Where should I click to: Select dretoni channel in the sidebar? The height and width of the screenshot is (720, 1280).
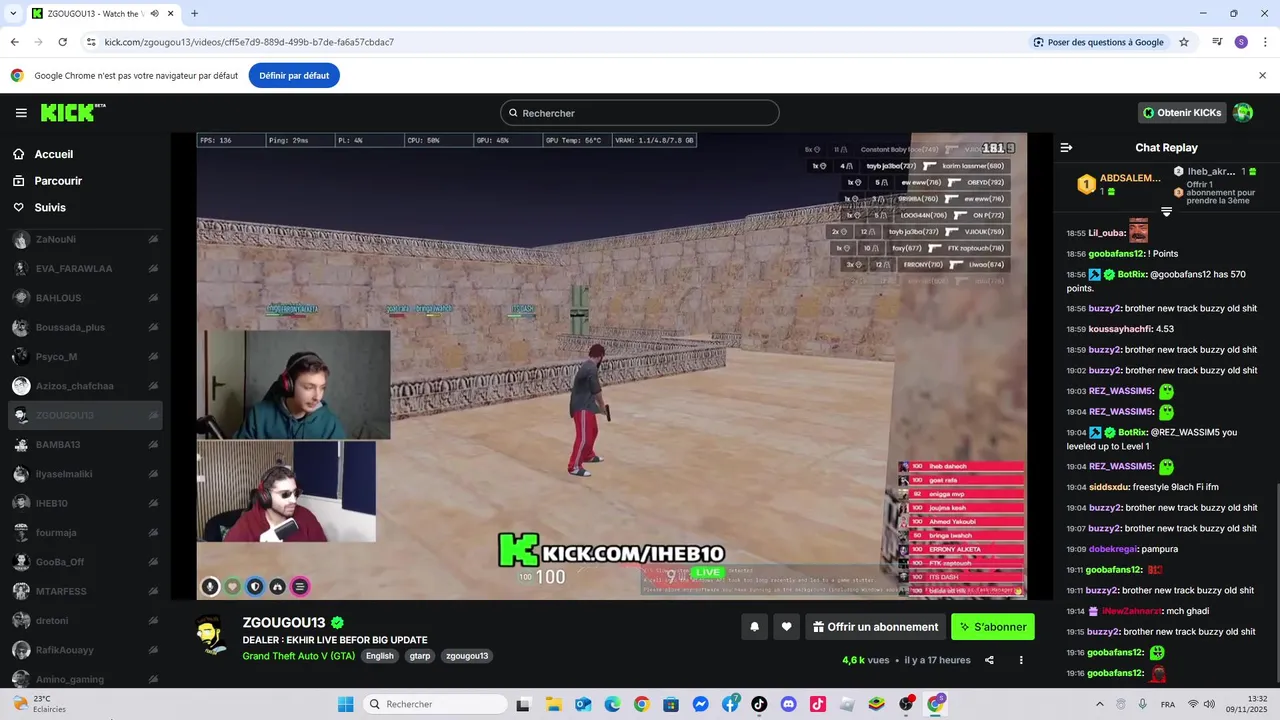pyautogui.click(x=85, y=621)
